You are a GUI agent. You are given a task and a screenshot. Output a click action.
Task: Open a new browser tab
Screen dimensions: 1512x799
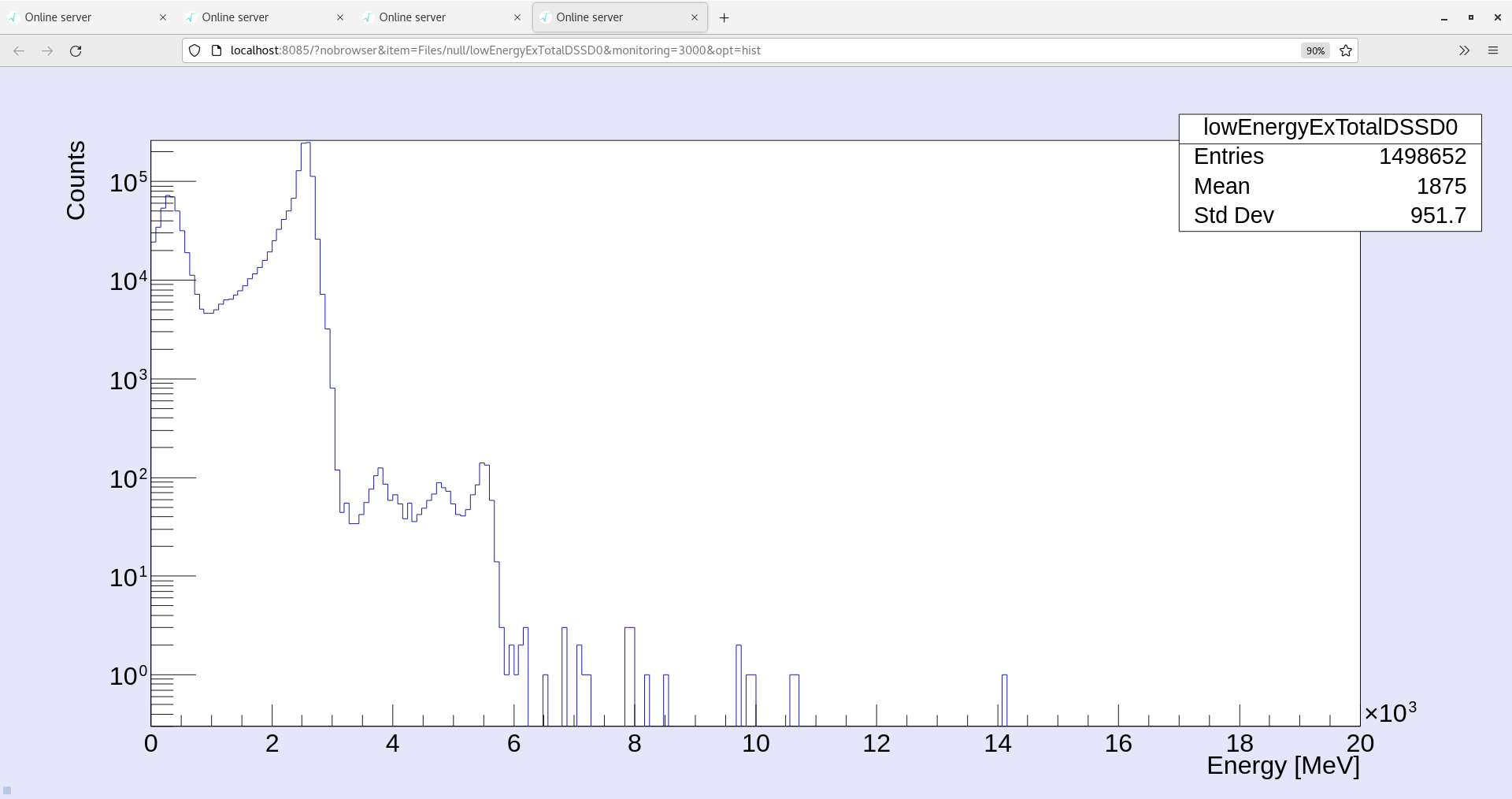(724, 17)
